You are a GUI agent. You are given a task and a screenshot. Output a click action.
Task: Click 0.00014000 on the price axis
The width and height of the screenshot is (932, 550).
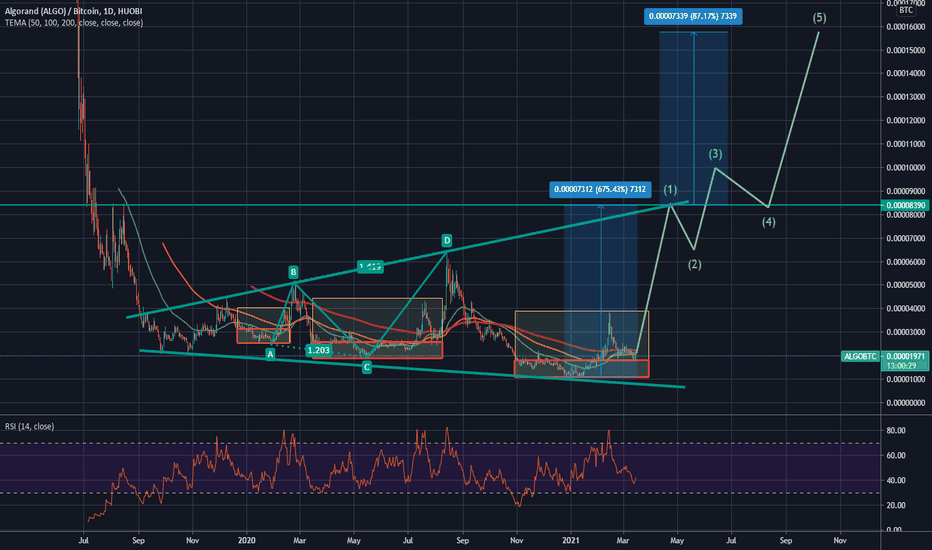(906, 74)
